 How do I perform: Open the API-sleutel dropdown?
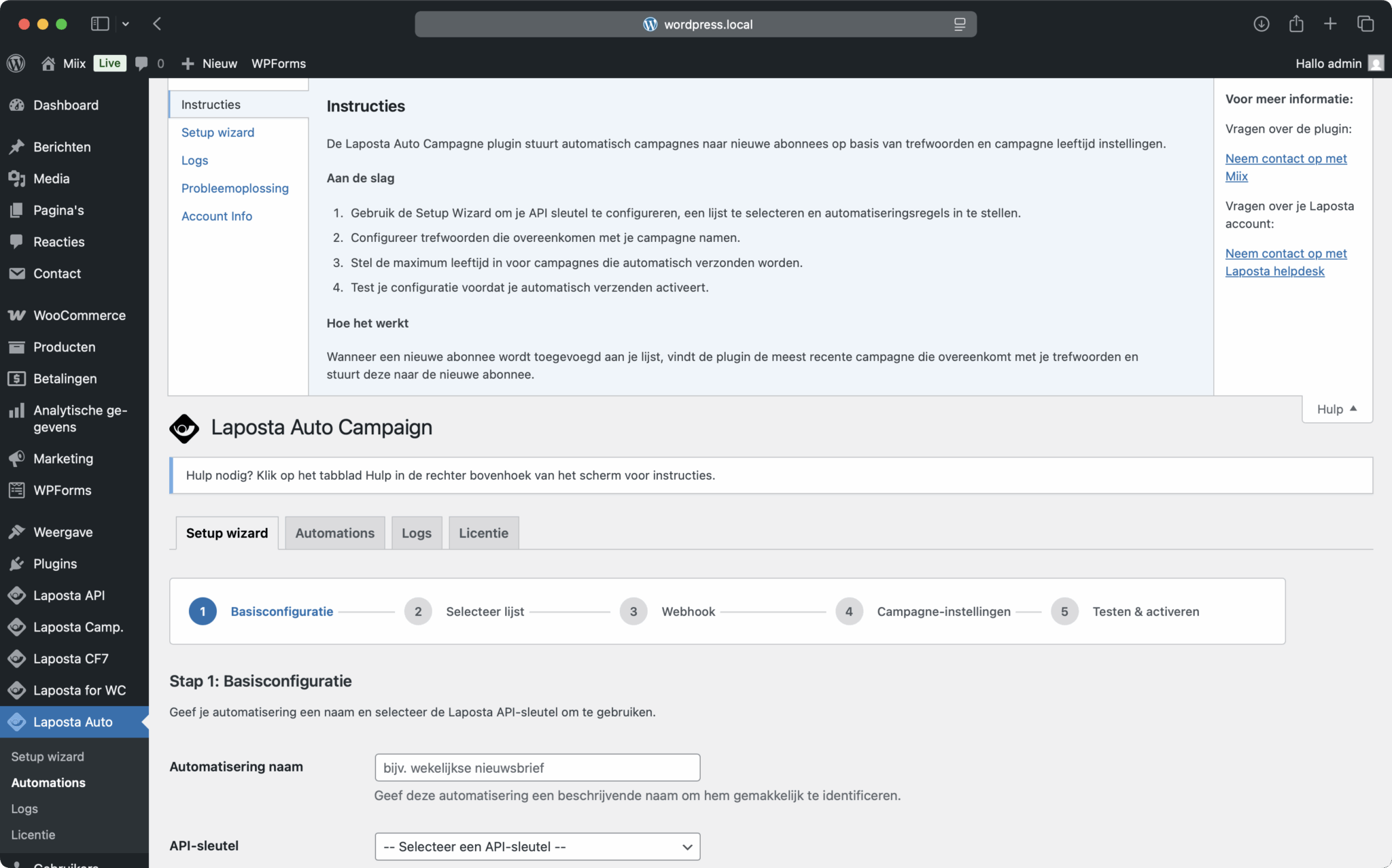tap(537, 846)
